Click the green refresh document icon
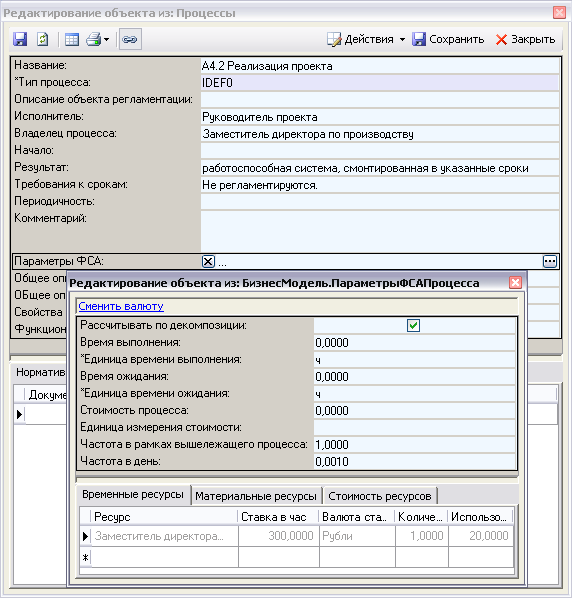The width and height of the screenshot is (572, 598). pos(42,39)
